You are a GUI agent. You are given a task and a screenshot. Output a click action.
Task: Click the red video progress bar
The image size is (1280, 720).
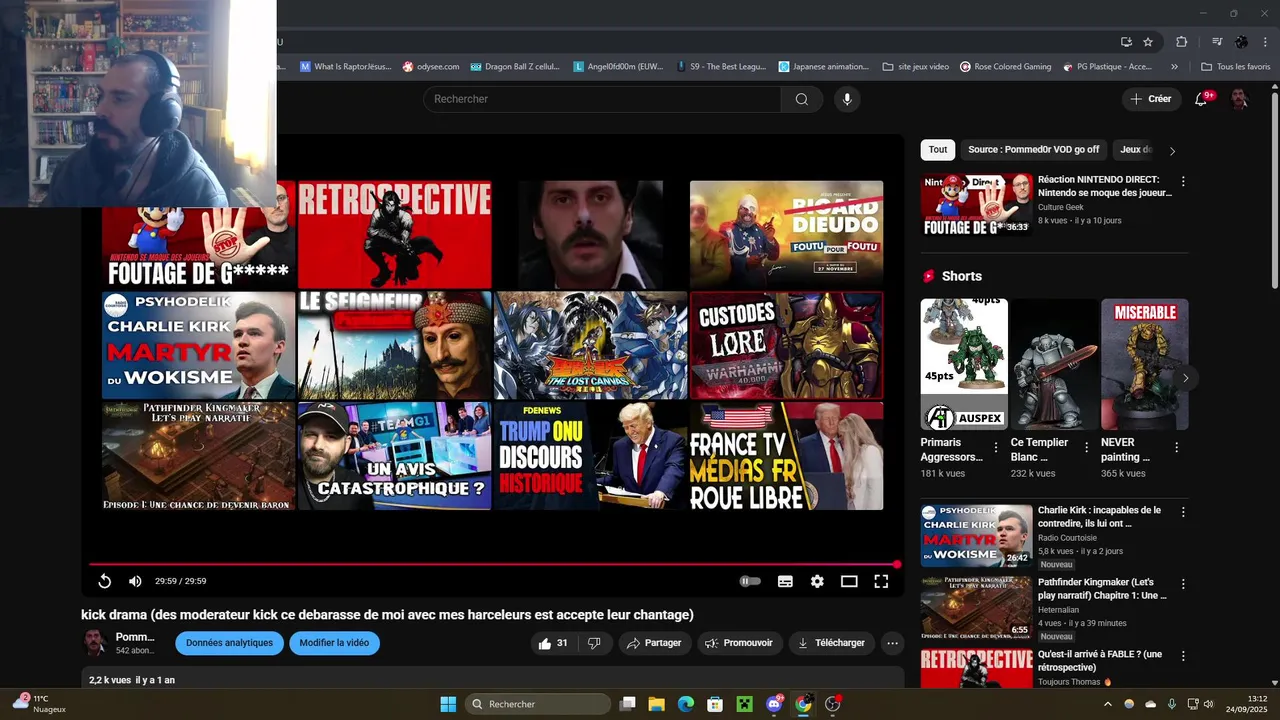(492, 564)
